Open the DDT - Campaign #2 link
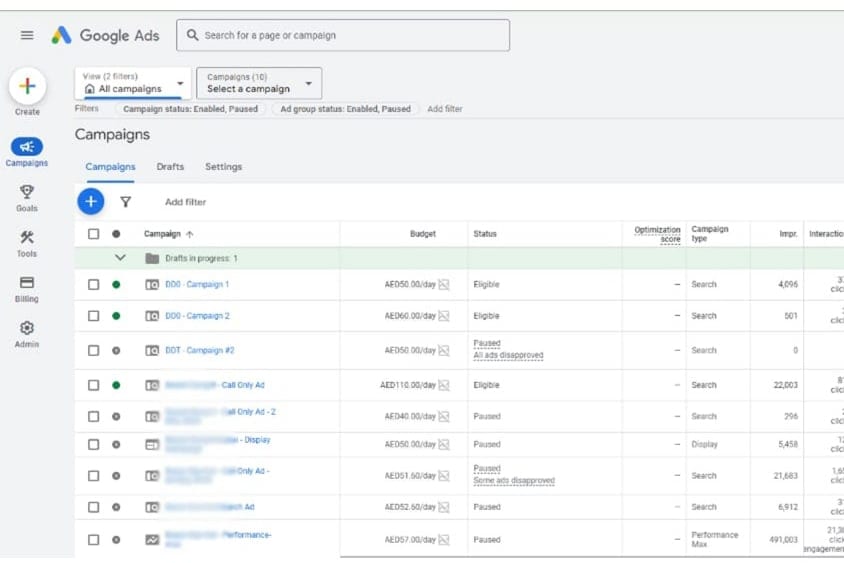Image resolution: width=844 pixels, height=563 pixels. [200, 350]
